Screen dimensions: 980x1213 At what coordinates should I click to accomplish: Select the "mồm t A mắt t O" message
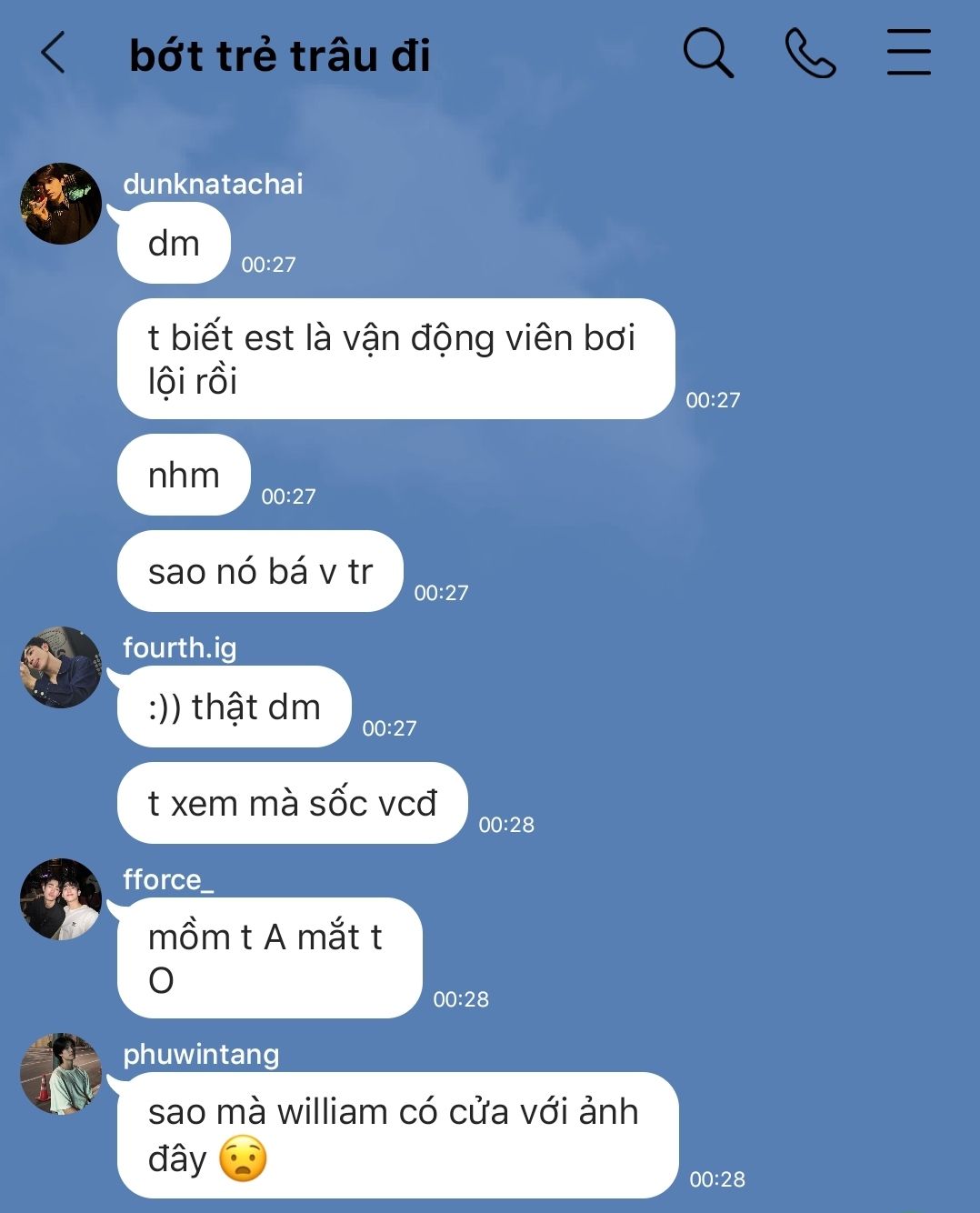coord(270,957)
